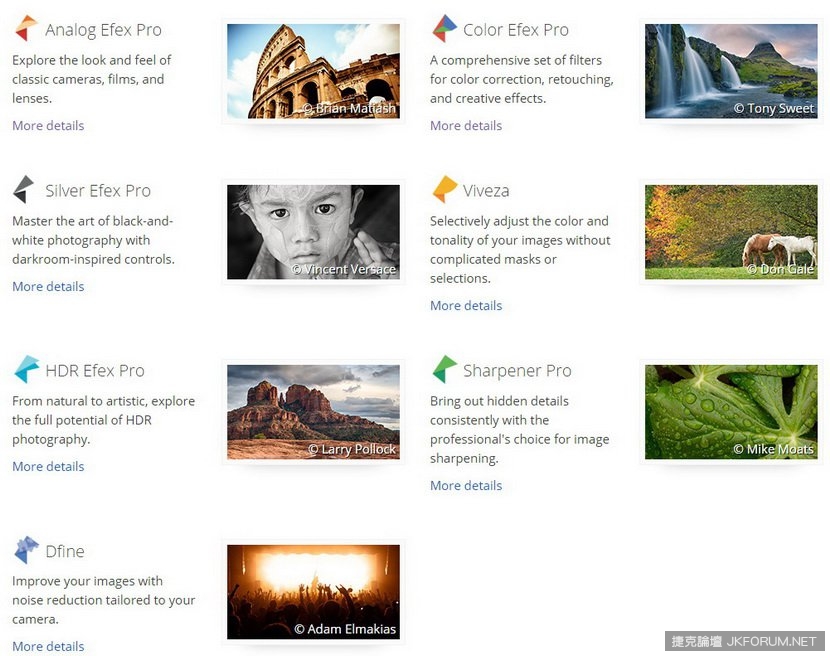Open More details under Analog Efex Pro
This screenshot has height=656, width=830.
pos(48,125)
